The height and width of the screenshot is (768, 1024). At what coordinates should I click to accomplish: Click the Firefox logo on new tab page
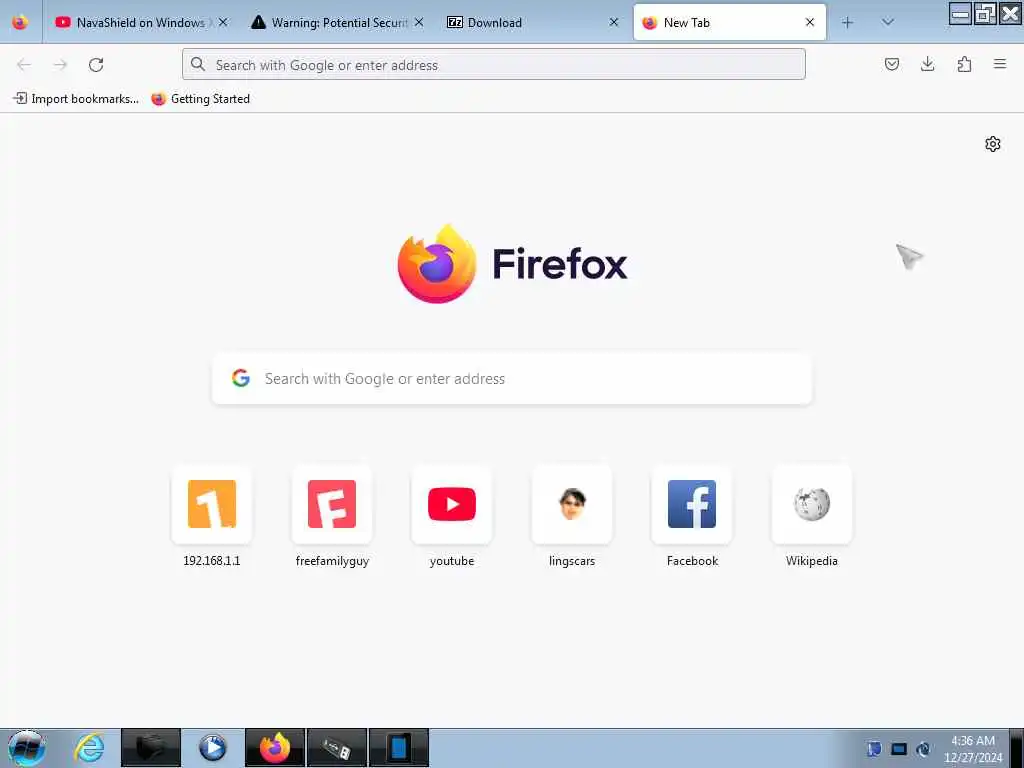[512, 264]
